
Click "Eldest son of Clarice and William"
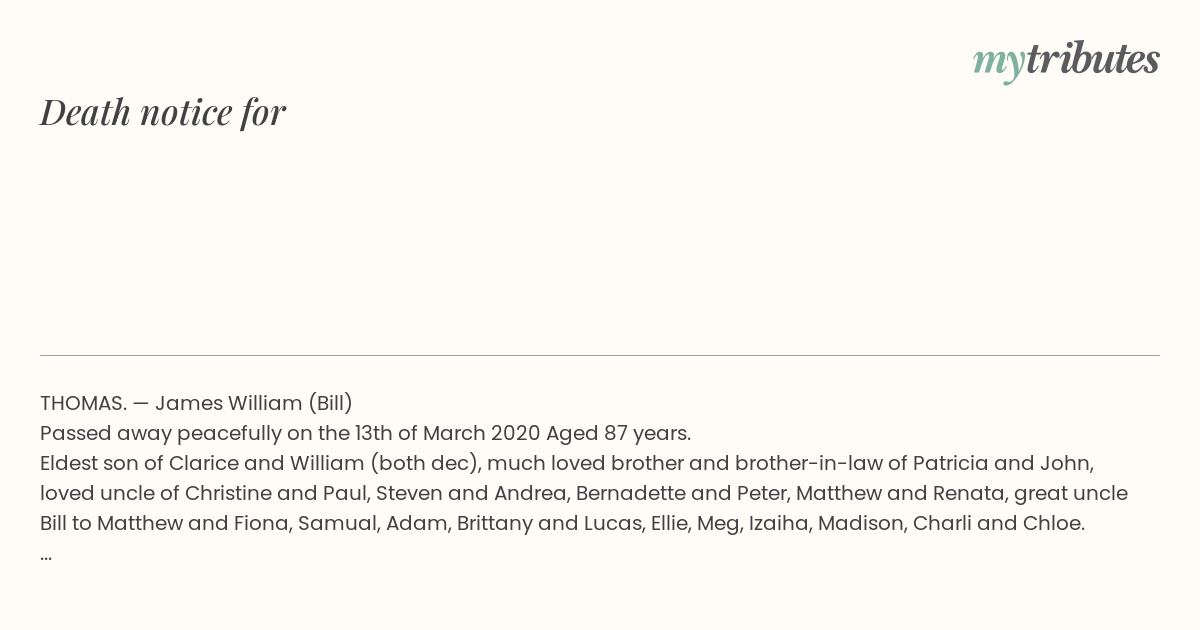pyautogui.click(x=202, y=463)
